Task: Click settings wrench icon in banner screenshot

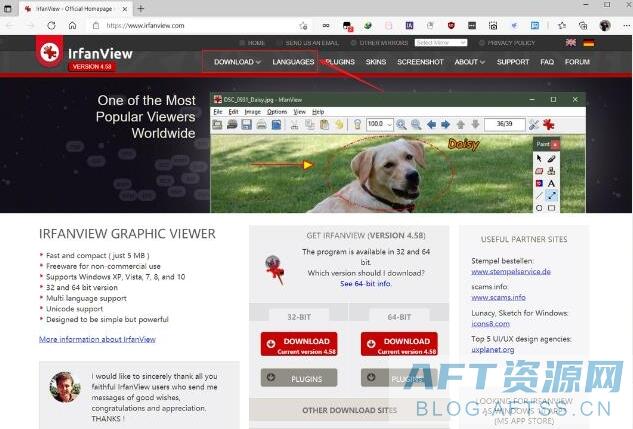Action: tap(534, 124)
